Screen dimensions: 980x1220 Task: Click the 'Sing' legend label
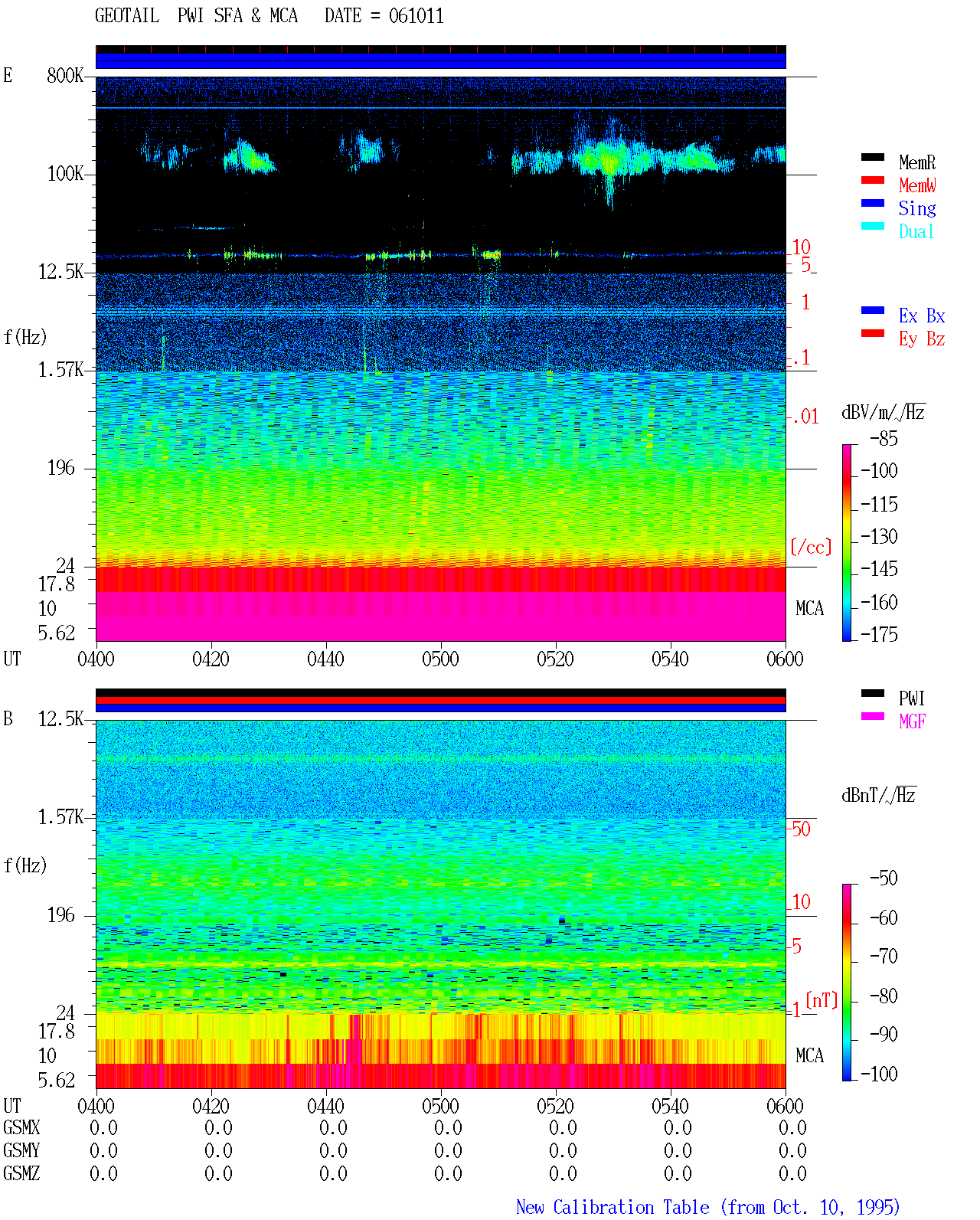coord(917,208)
